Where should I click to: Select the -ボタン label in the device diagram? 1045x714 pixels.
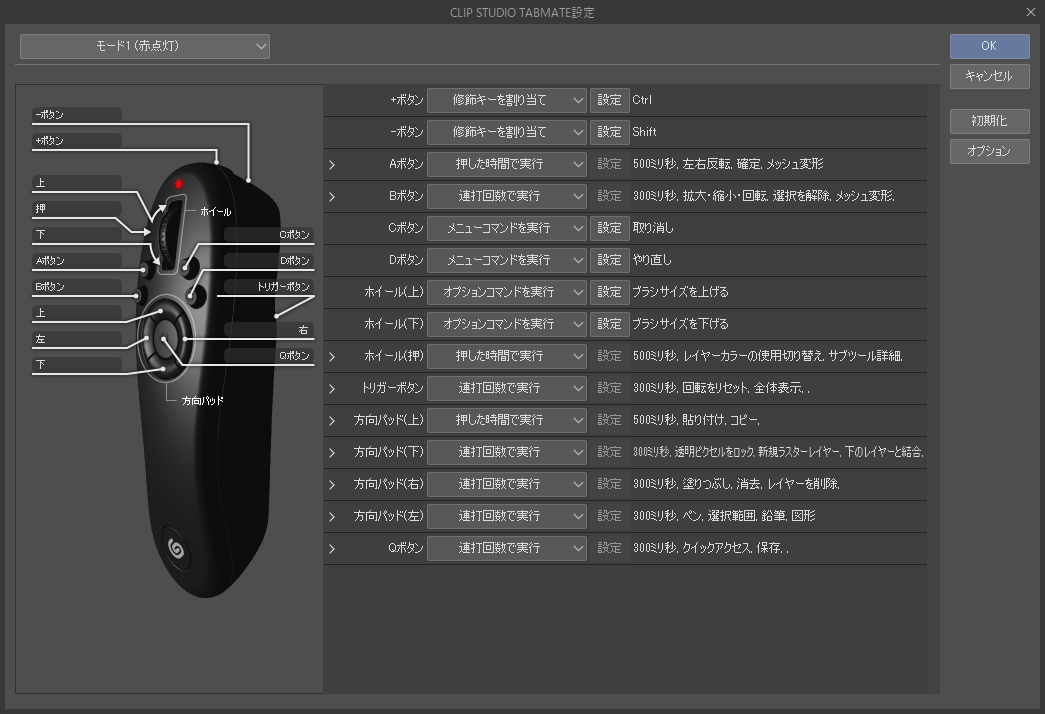click(x=77, y=115)
